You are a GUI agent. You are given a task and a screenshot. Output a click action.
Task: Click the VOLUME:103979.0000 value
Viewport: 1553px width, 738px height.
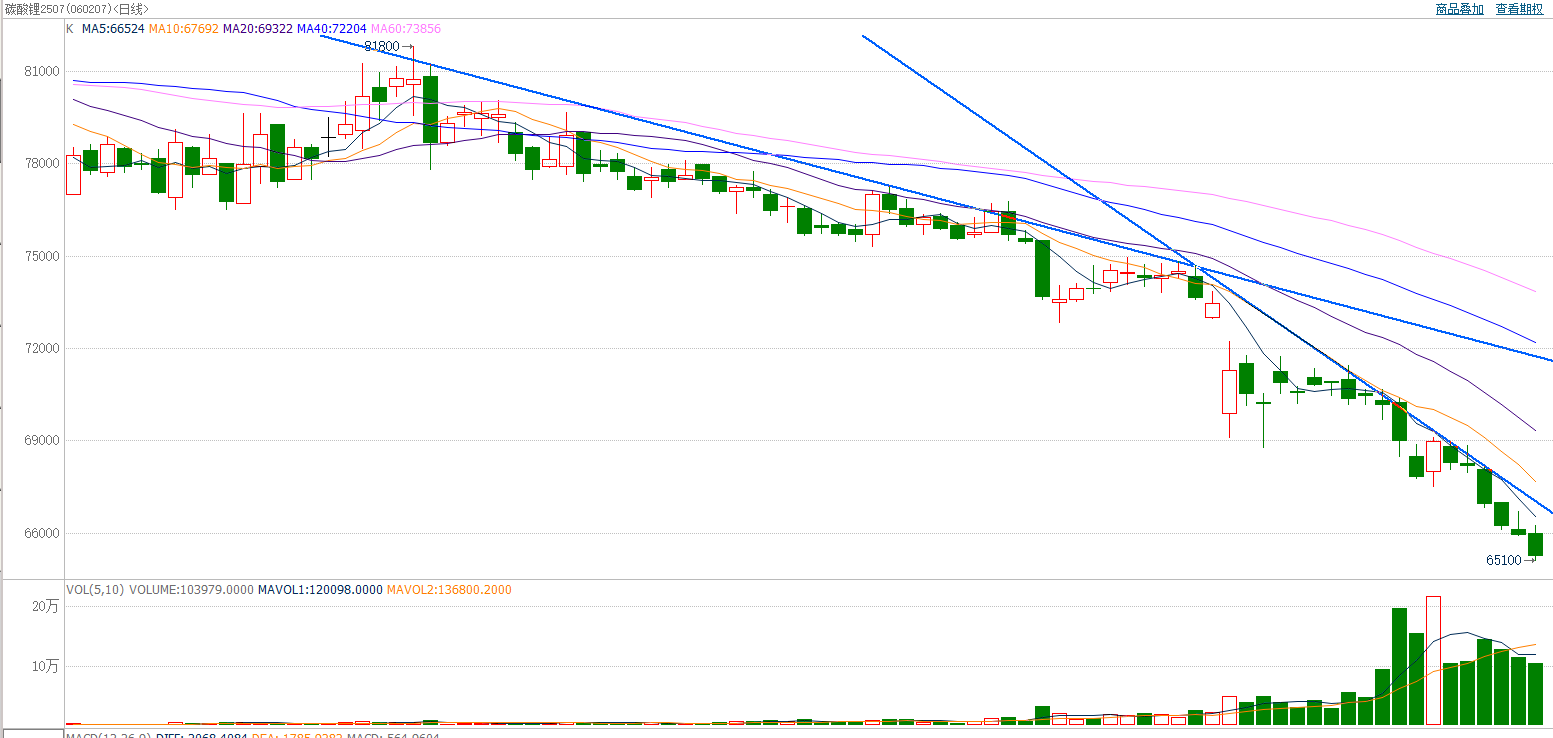coord(191,590)
